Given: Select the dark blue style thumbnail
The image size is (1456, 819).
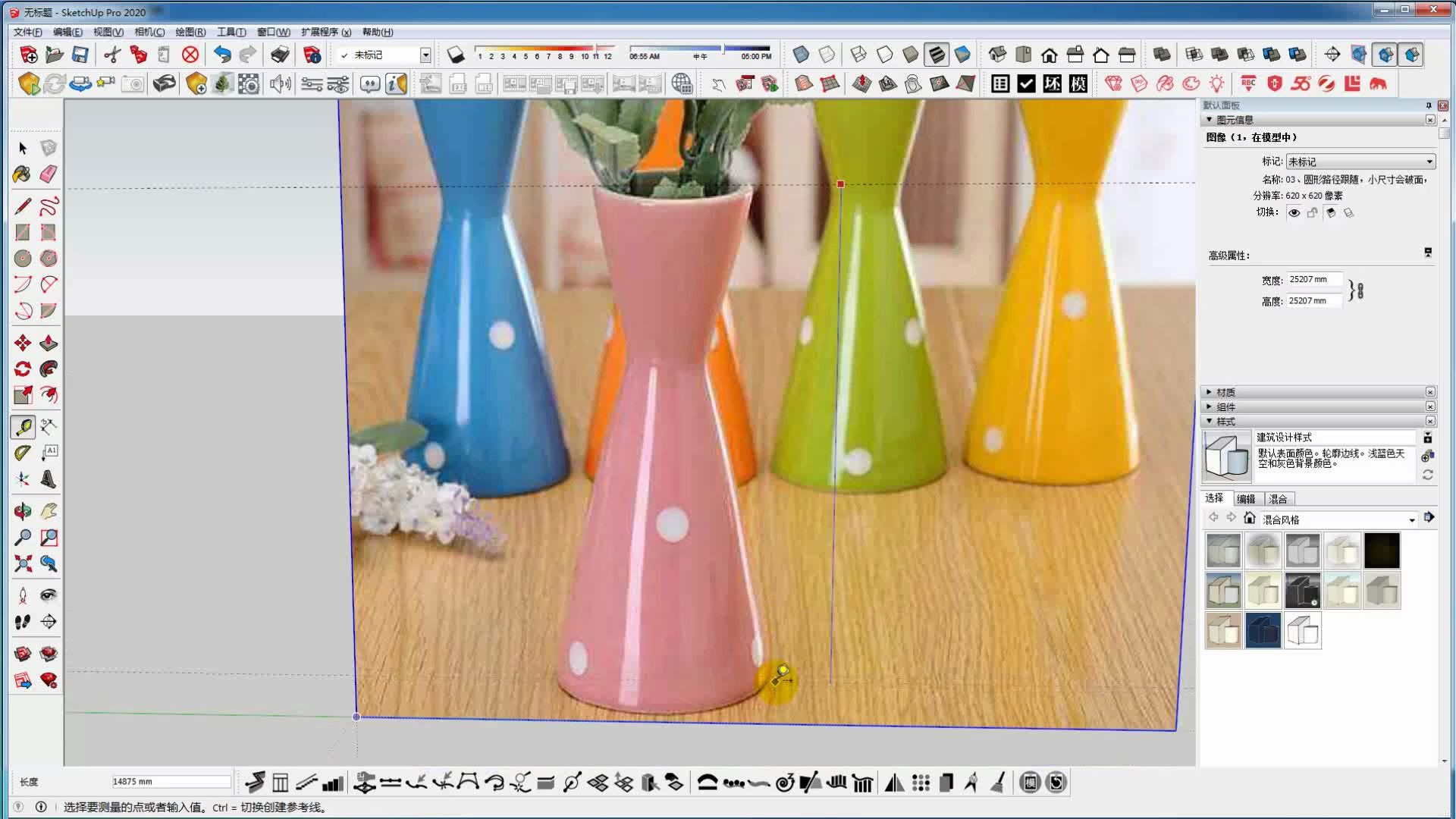Looking at the screenshot, I should [1263, 630].
